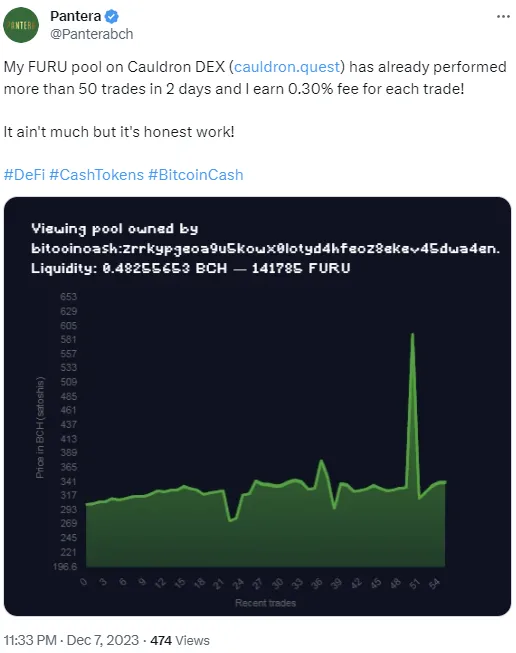516x653 pixels.
Task: Click the 196.6 y-axis tick label
Action: click(65, 566)
